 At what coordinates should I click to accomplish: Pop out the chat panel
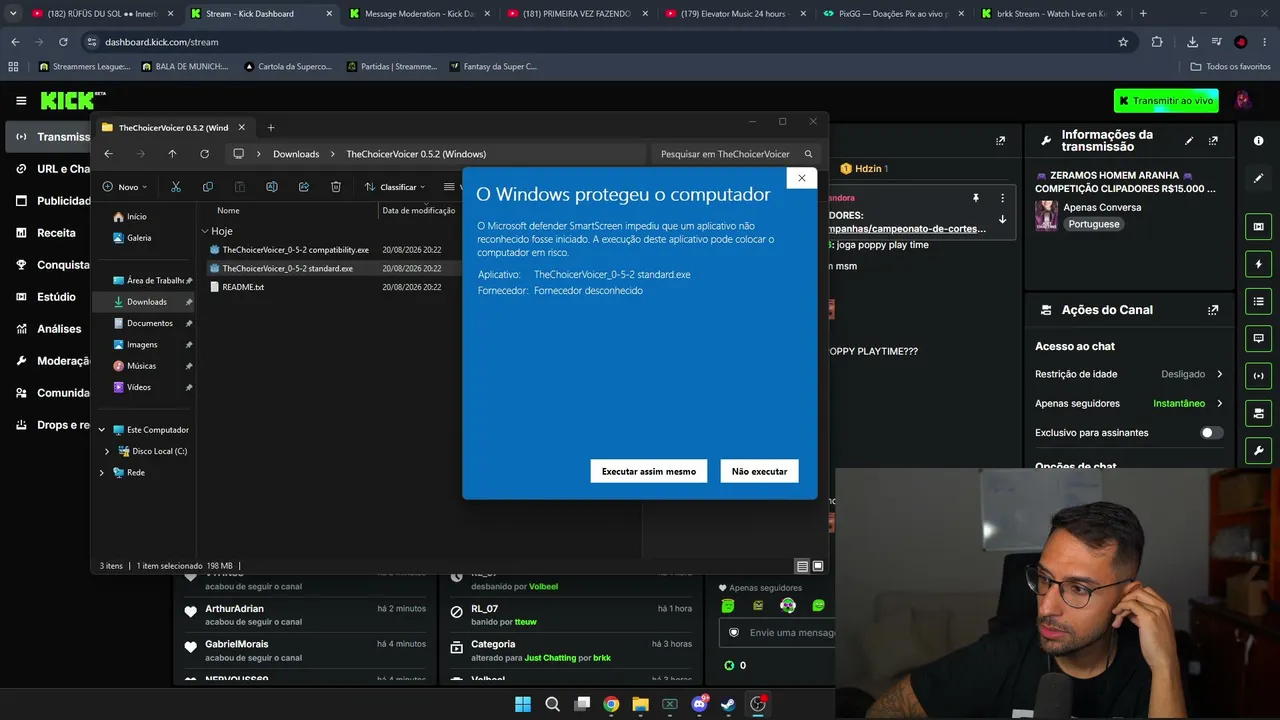click(x=1001, y=141)
